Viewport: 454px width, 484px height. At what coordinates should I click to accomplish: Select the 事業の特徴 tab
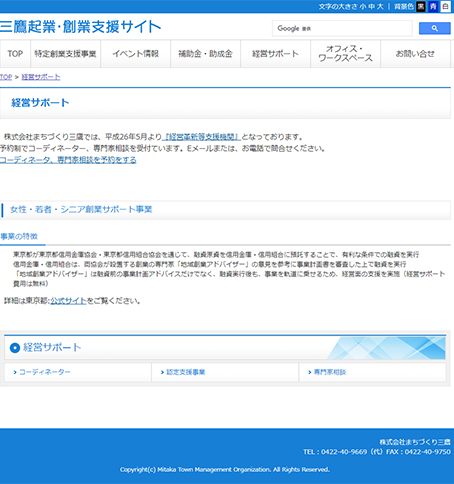pyautogui.click(x=19, y=237)
